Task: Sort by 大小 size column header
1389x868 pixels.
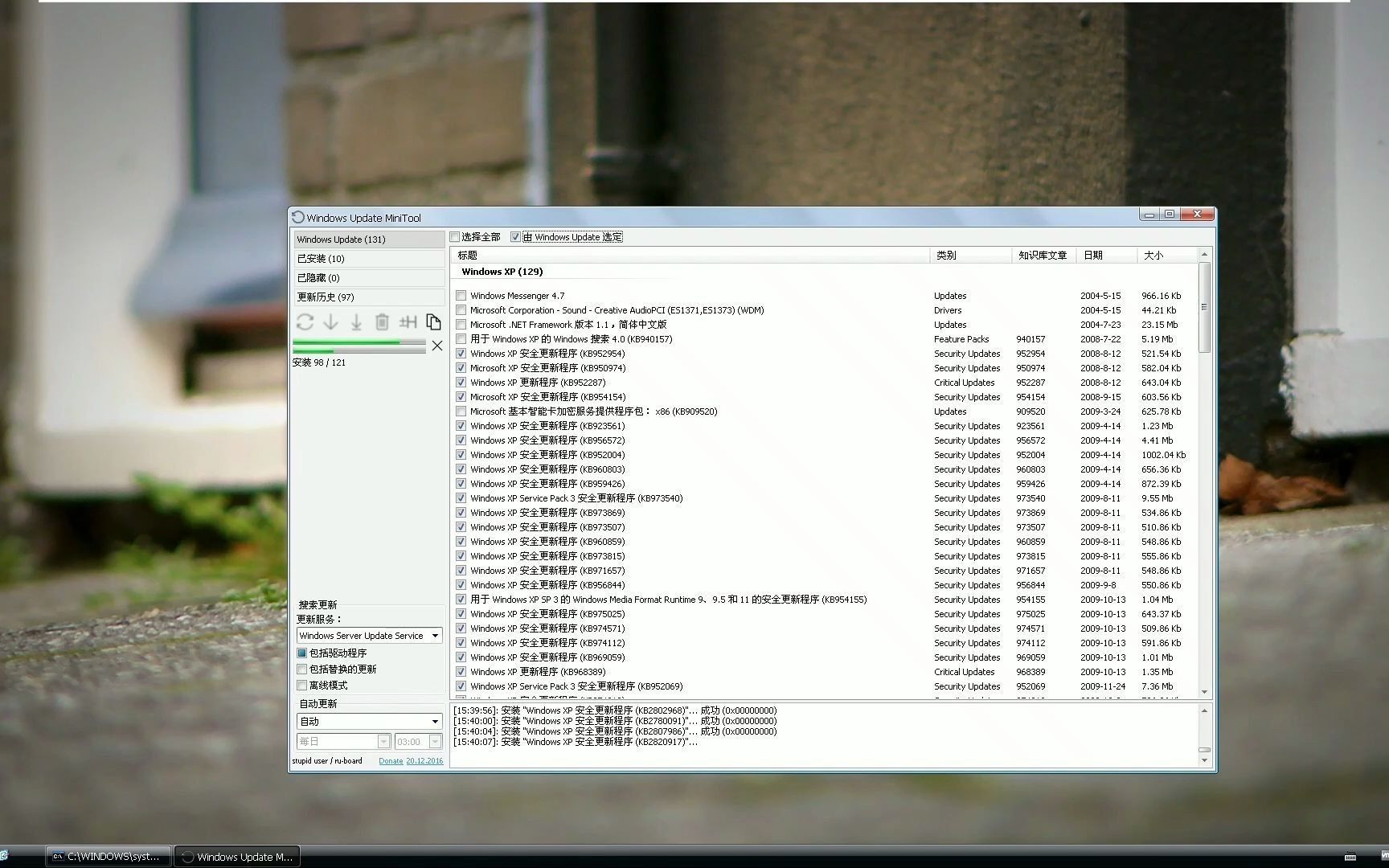Action: [1167, 255]
